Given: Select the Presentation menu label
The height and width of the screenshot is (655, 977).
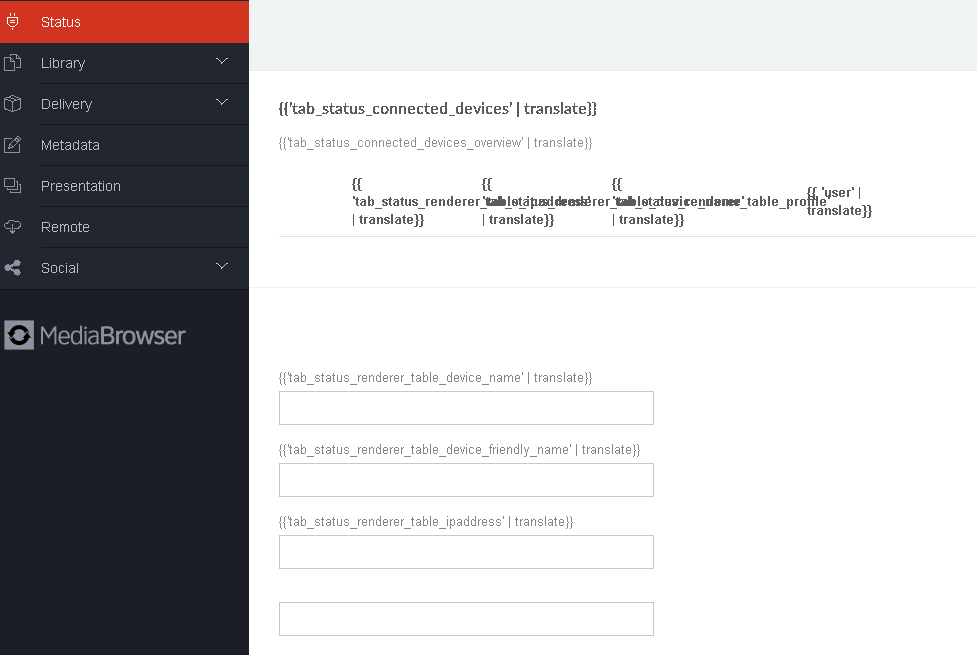Looking at the screenshot, I should [80, 186].
